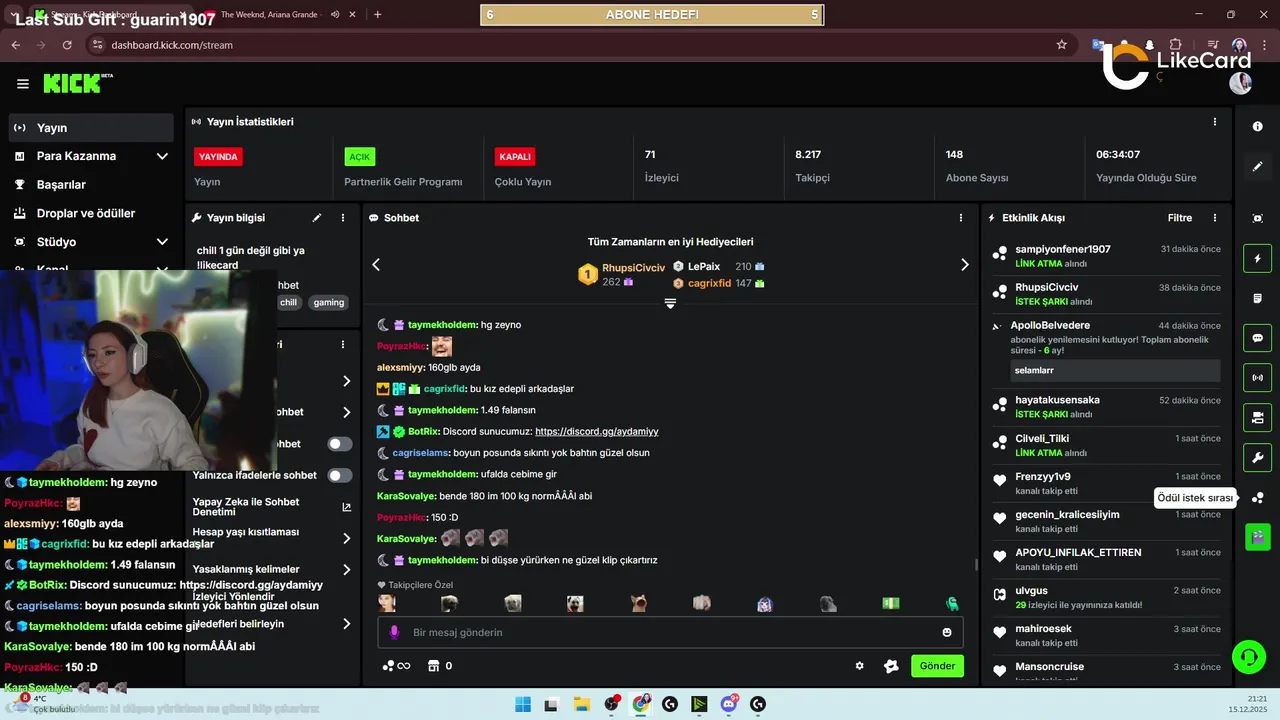Click the Gönder send button
Screen dimensions: 1280x720
[x=937, y=666]
